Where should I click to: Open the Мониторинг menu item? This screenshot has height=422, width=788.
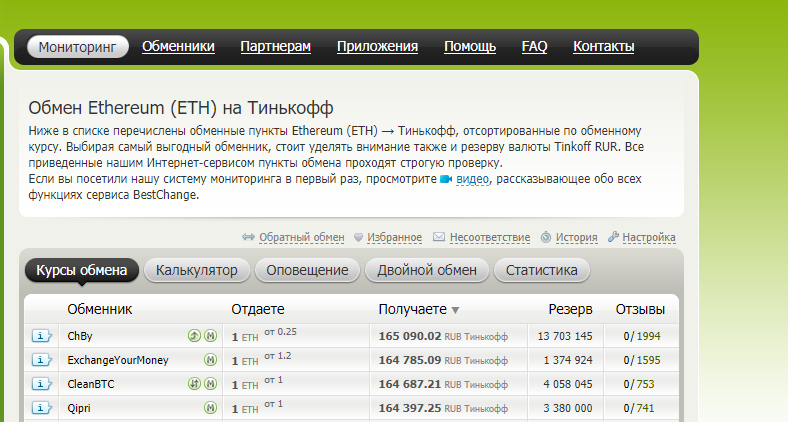pyautogui.click(x=77, y=47)
